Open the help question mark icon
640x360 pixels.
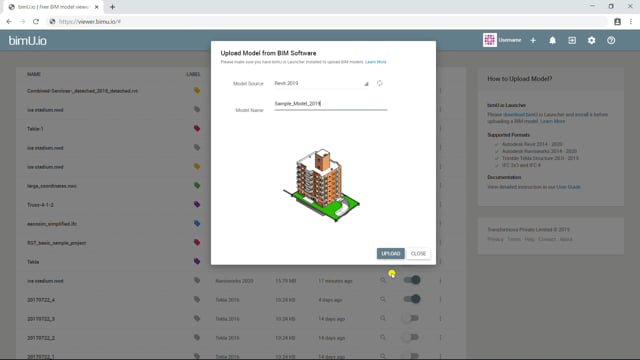point(611,40)
